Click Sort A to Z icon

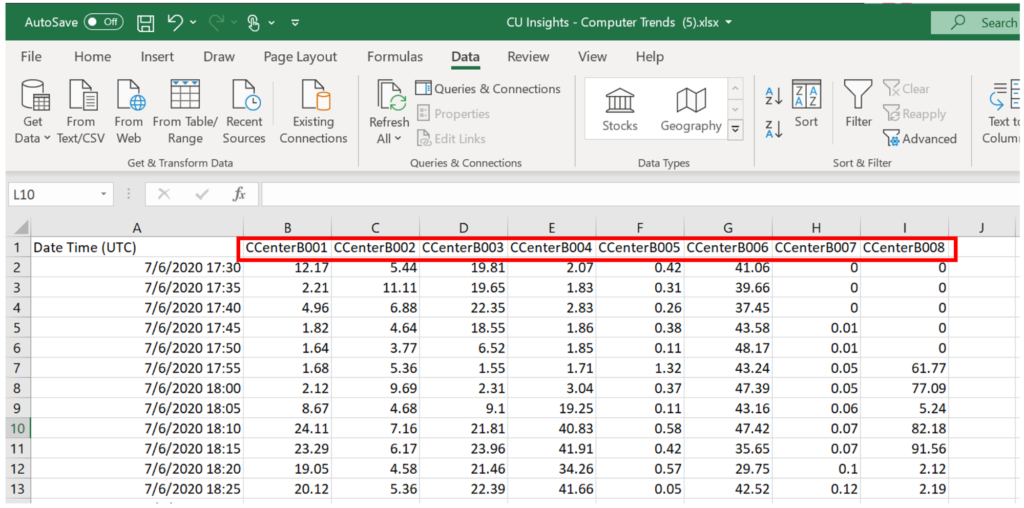[773, 96]
